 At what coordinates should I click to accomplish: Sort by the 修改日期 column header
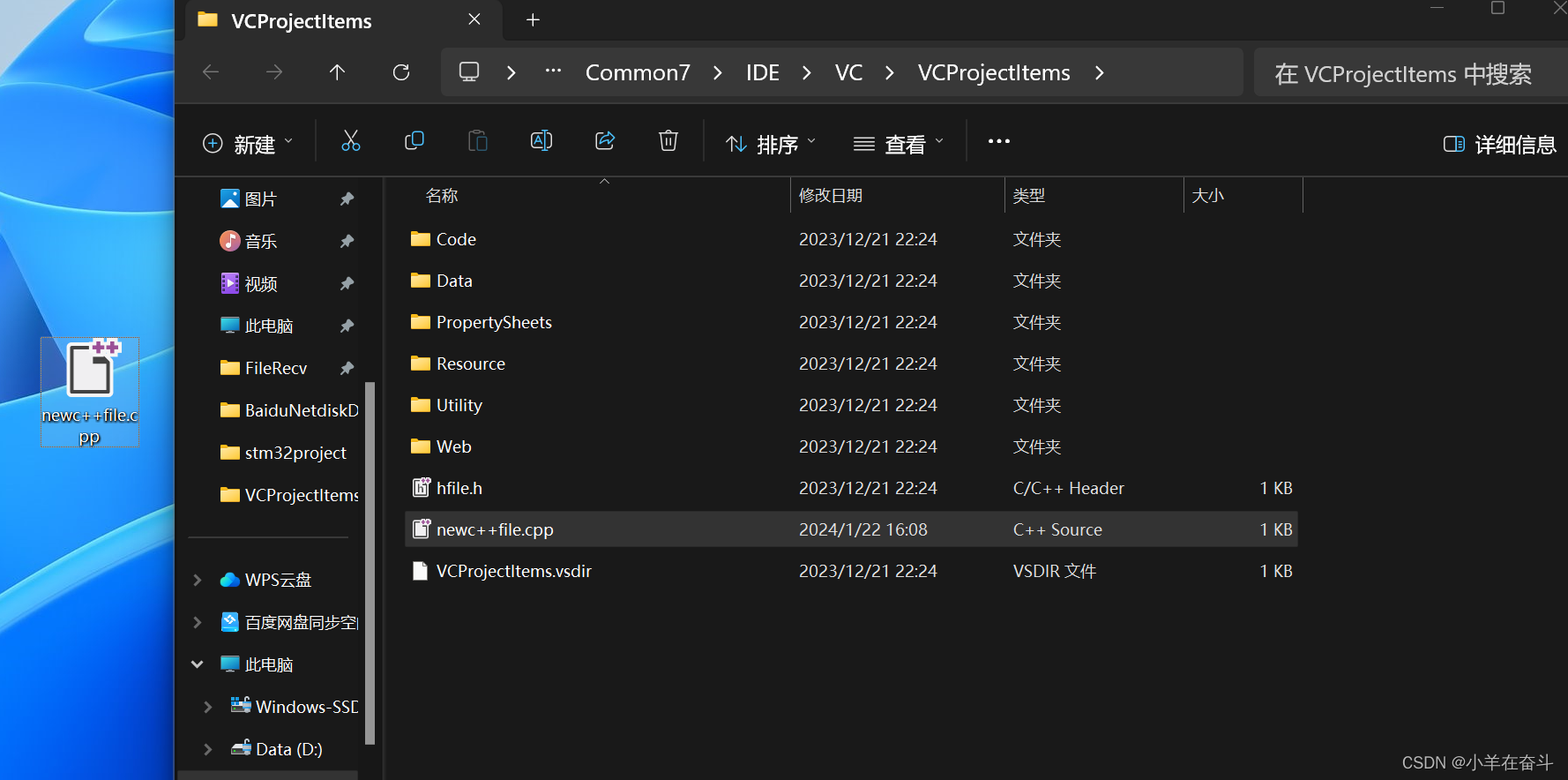(x=898, y=196)
